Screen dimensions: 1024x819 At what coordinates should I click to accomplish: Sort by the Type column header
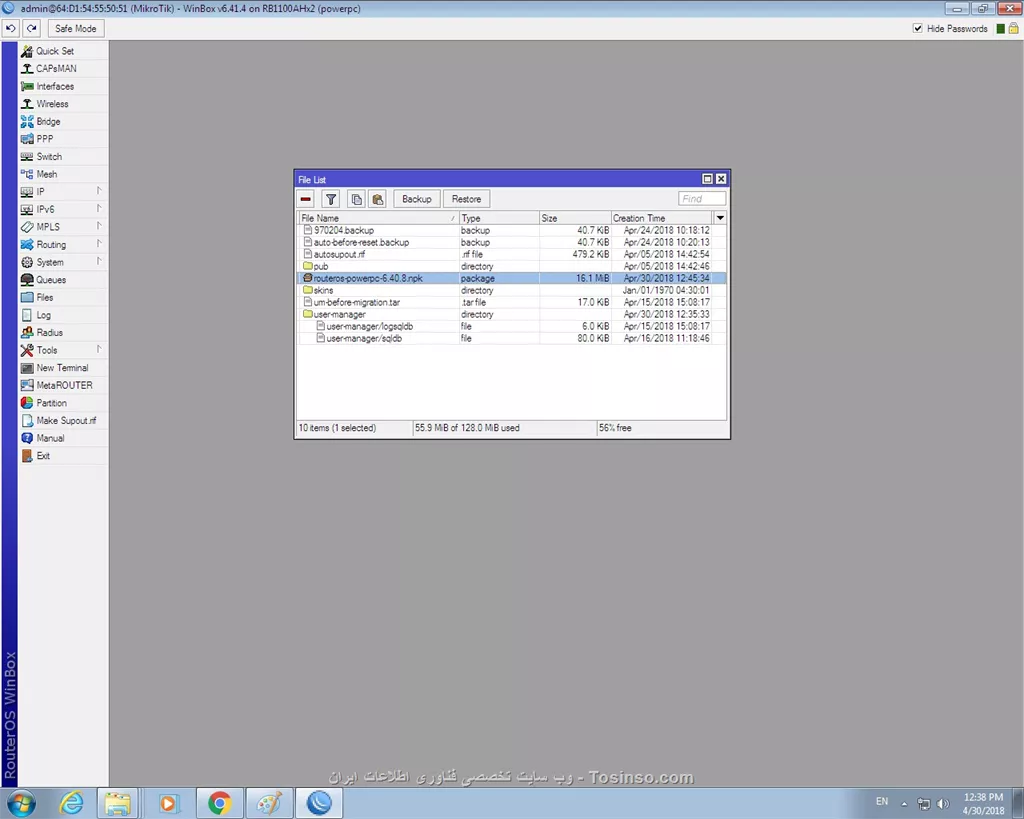[x=499, y=218]
